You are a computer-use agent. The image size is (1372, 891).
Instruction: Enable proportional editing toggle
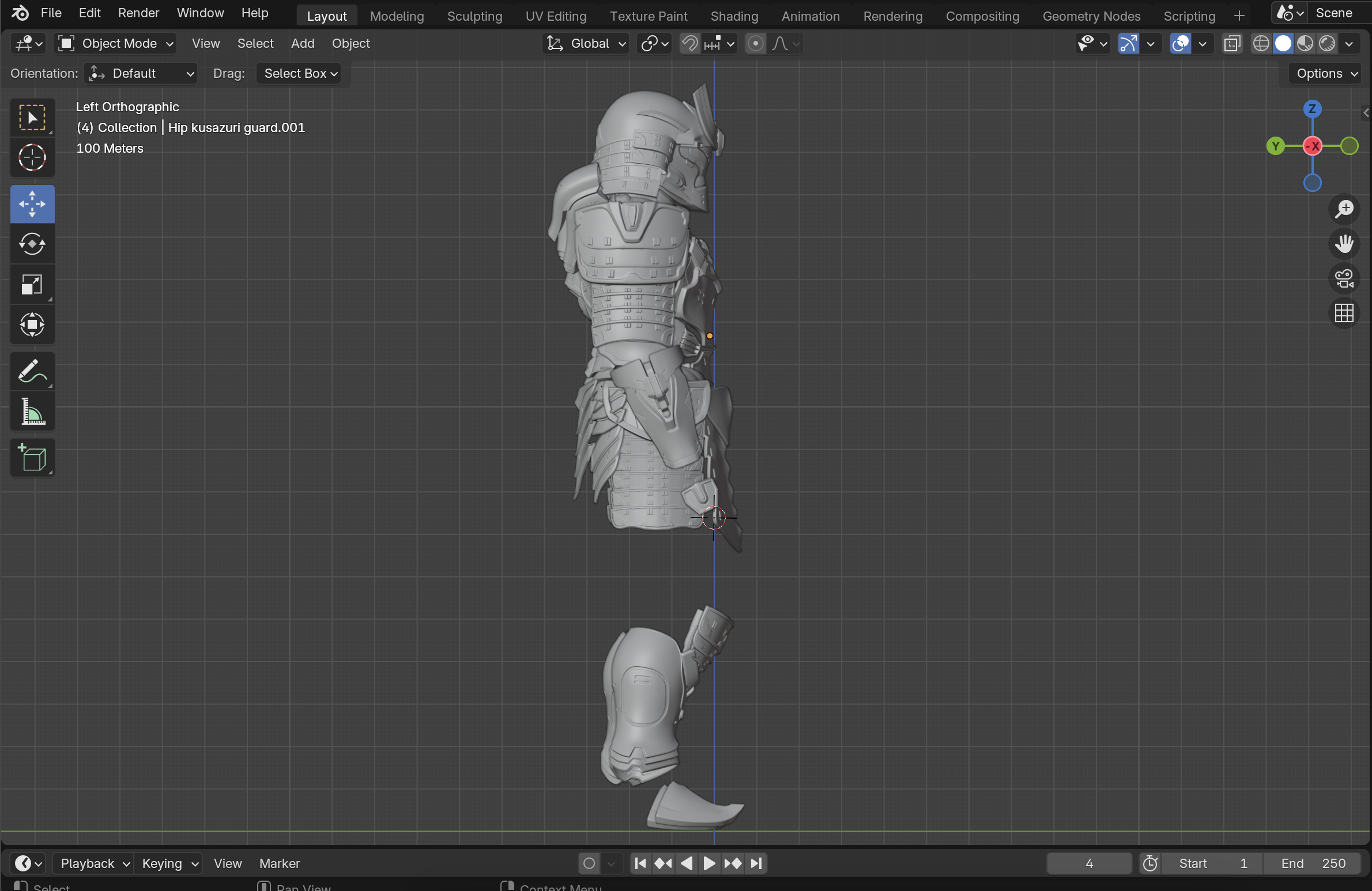755,44
